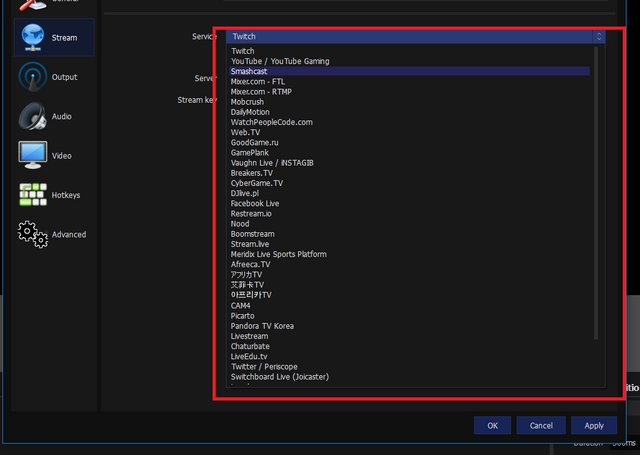This screenshot has height=455, width=640.
Task: Open the Output settings icon
Action: 32,77
